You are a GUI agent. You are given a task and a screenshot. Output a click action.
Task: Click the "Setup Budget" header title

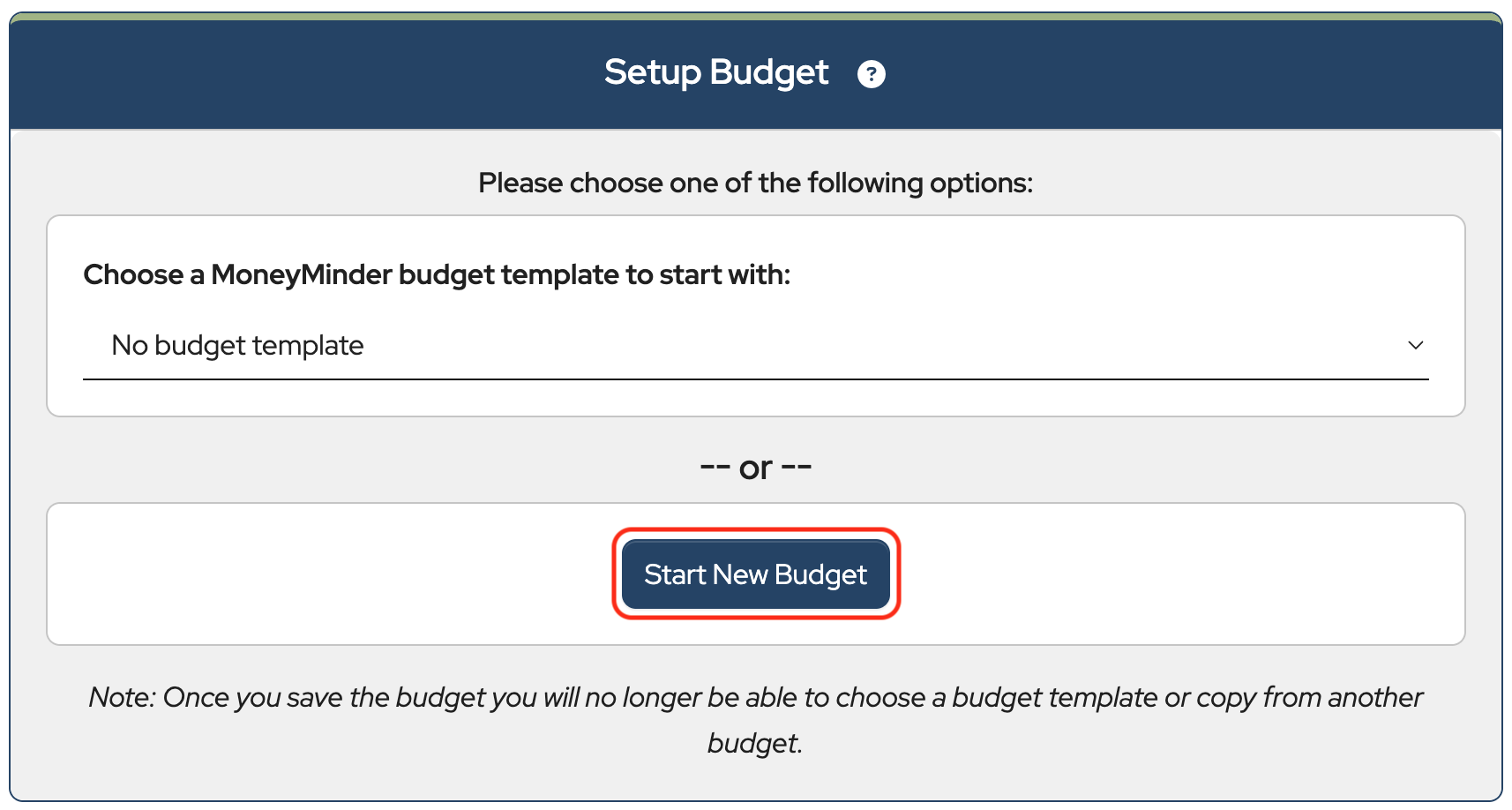715,72
